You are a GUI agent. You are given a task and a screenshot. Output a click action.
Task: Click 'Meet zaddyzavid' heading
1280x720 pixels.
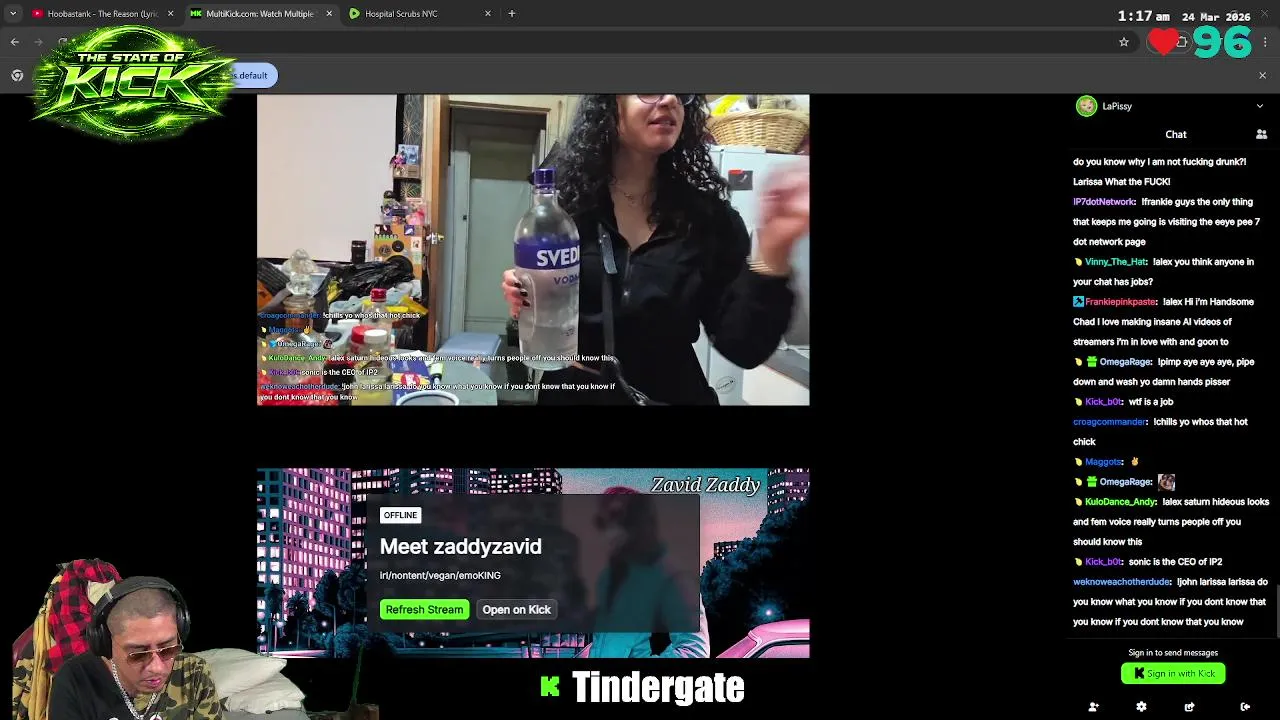click(460, 546)
